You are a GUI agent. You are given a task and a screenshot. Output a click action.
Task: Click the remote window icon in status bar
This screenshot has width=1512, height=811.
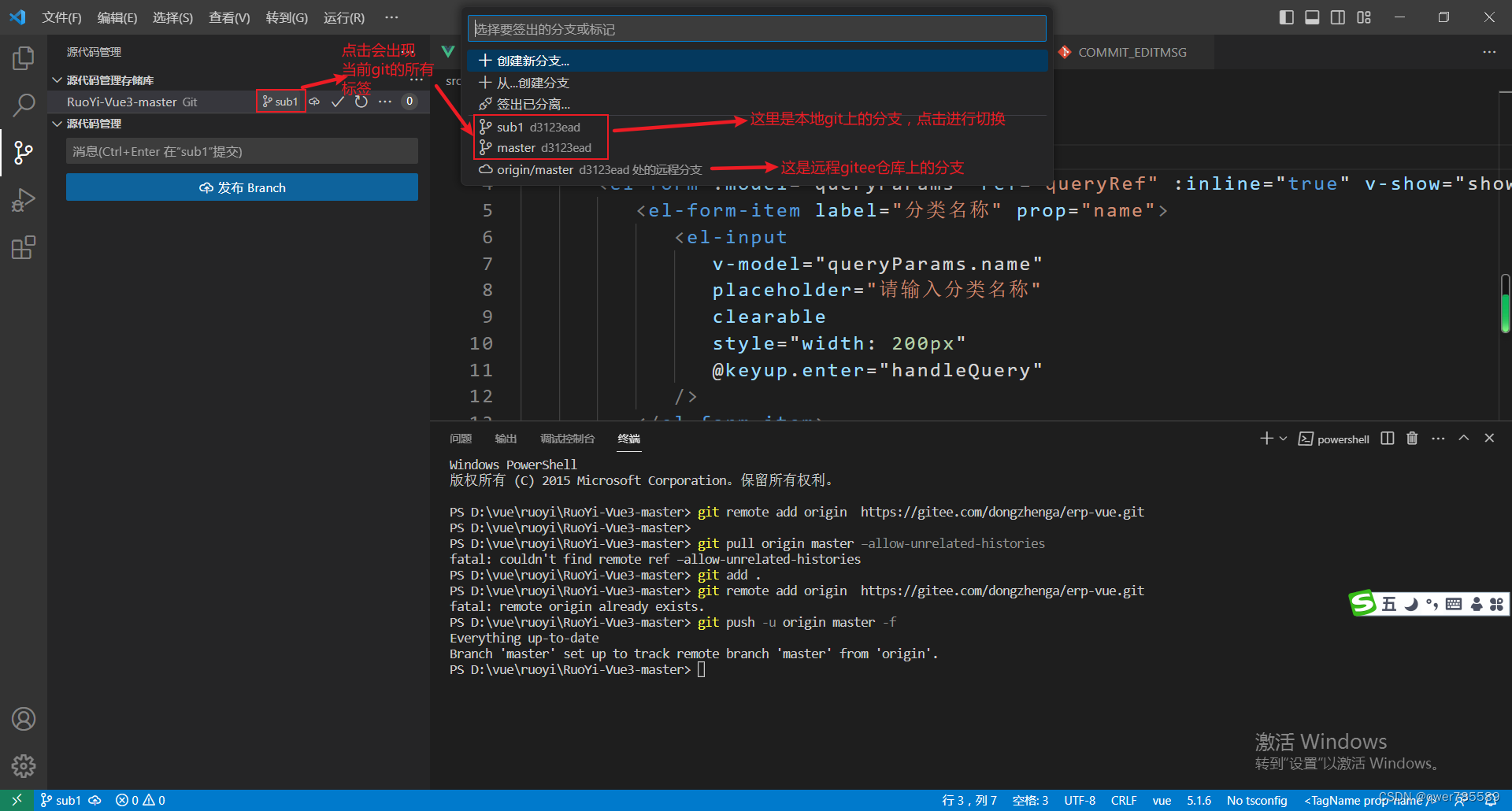(x=17, y=800)
